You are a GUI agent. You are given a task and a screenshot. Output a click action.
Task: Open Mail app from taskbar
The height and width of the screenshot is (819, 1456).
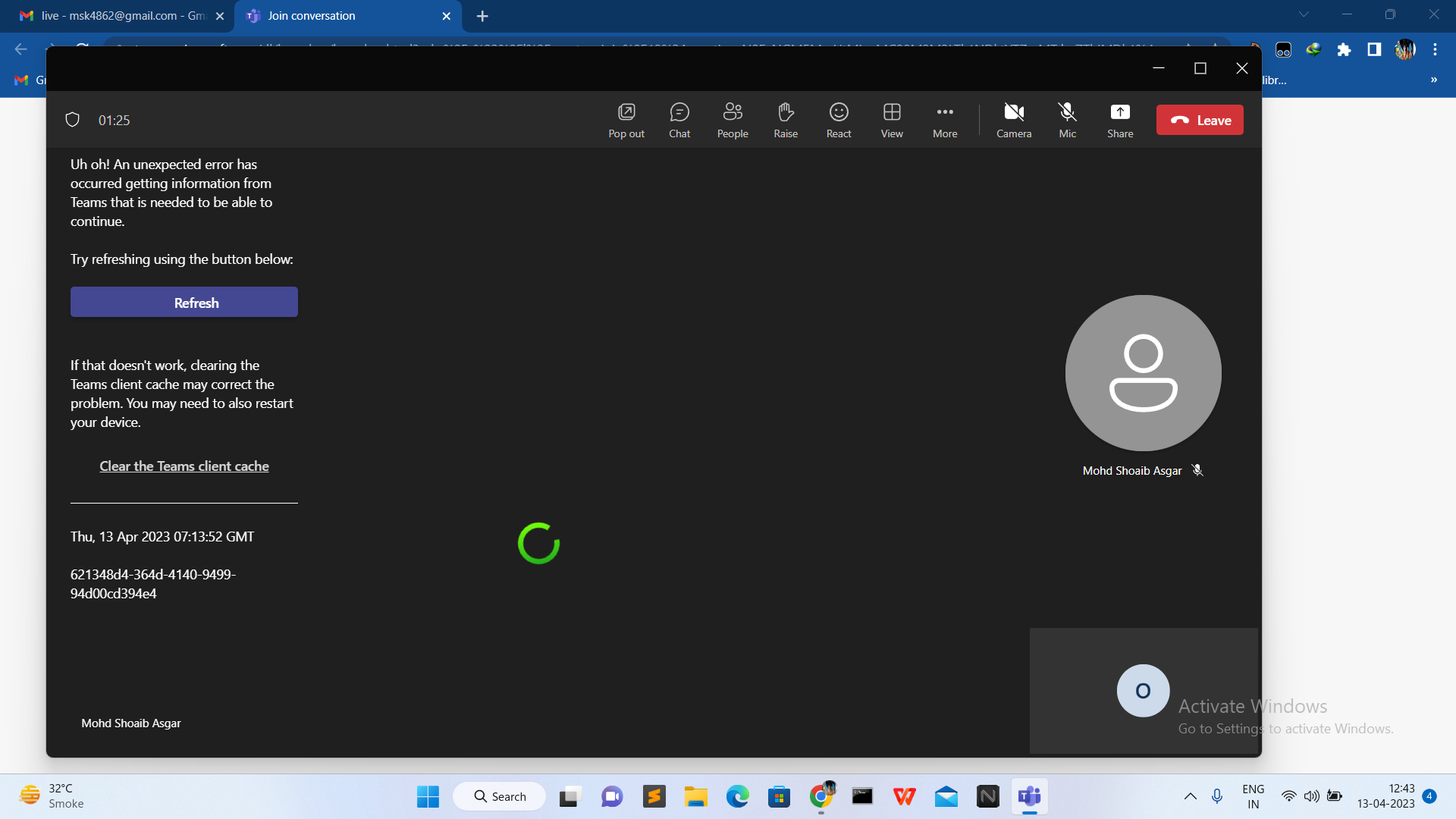(x=946, y=796)
